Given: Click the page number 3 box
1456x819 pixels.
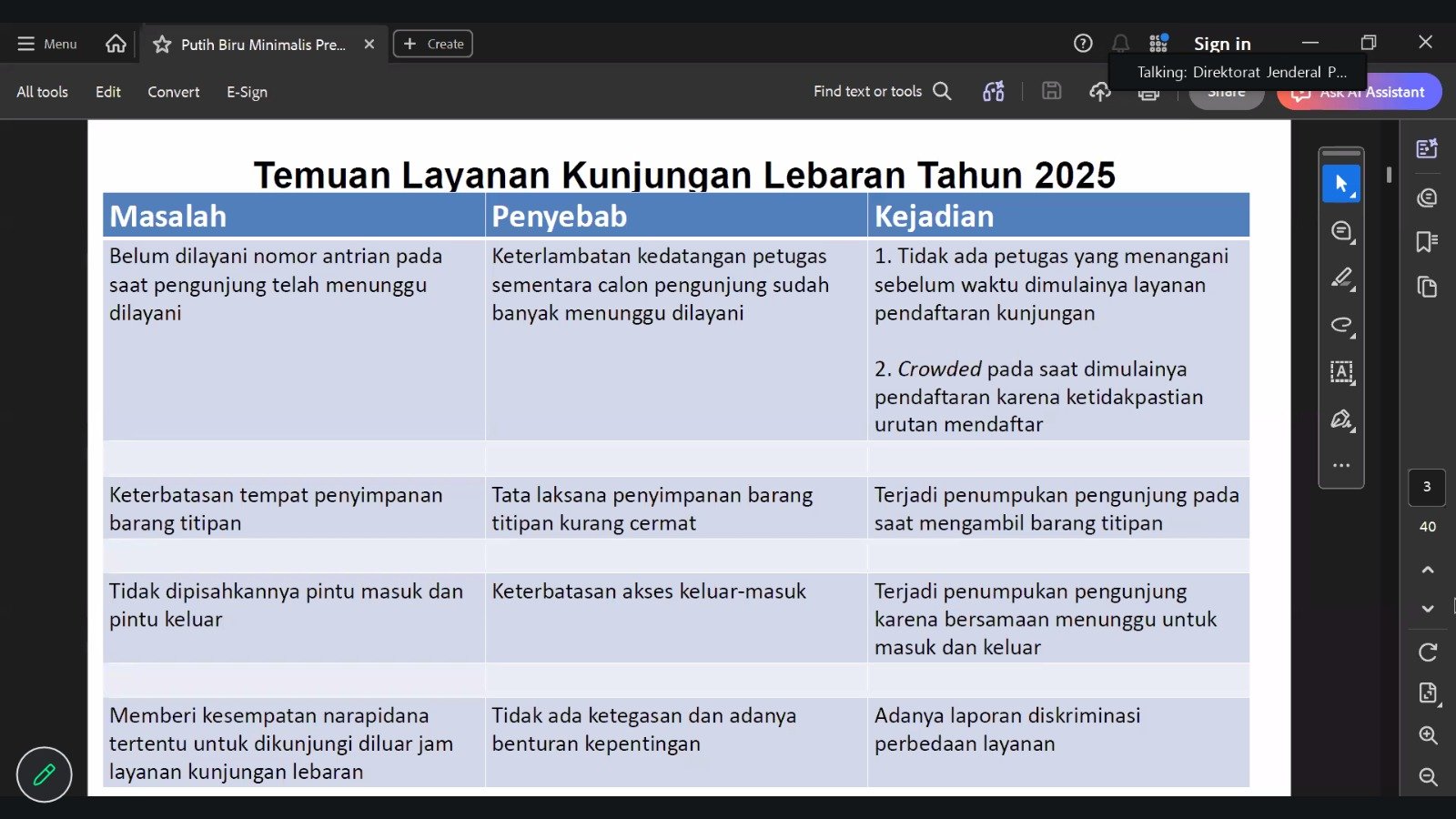Looking at the screenshot, I should [x=1427, y=488].
